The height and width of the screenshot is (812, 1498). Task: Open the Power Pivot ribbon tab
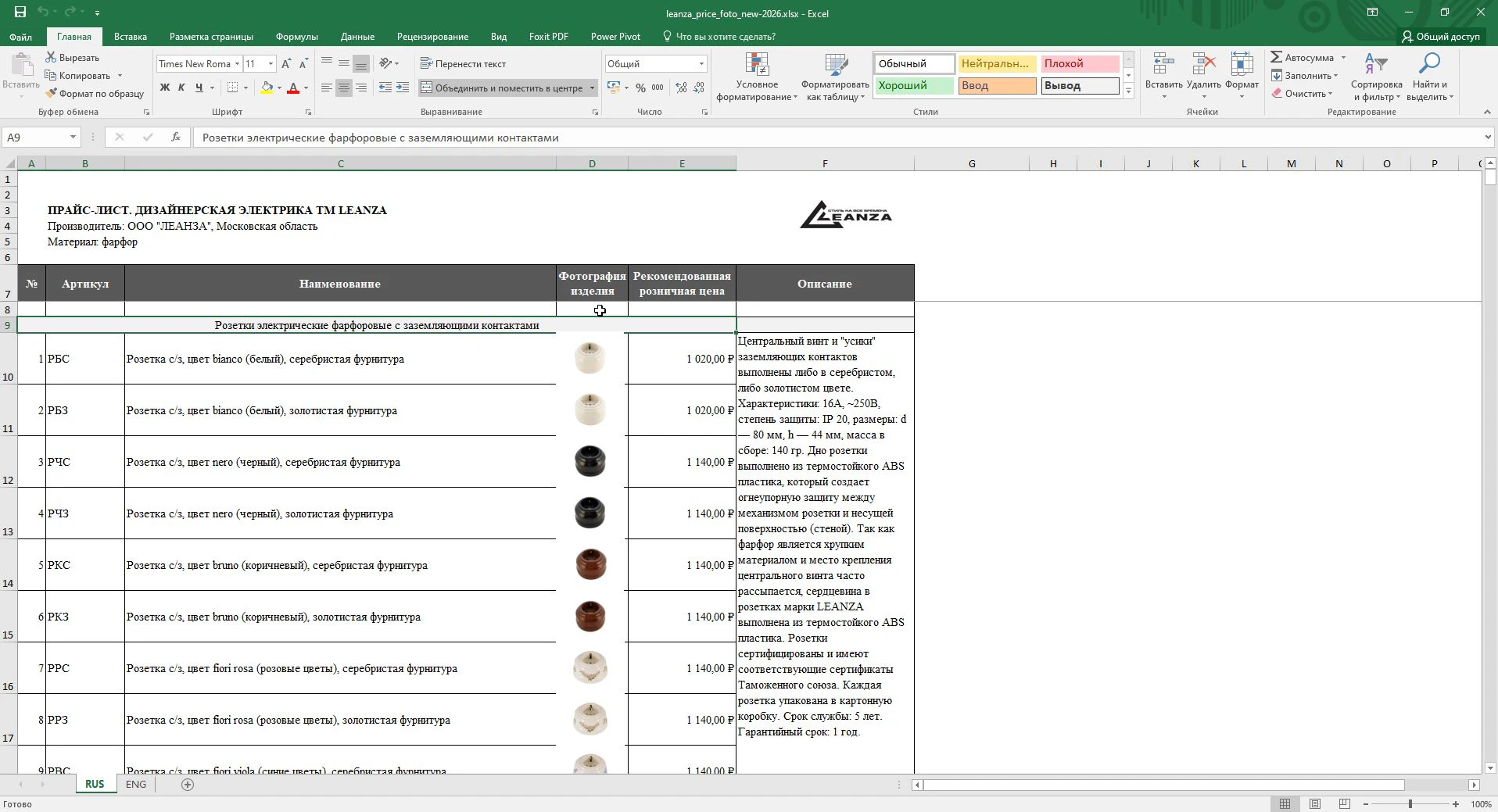615,37
